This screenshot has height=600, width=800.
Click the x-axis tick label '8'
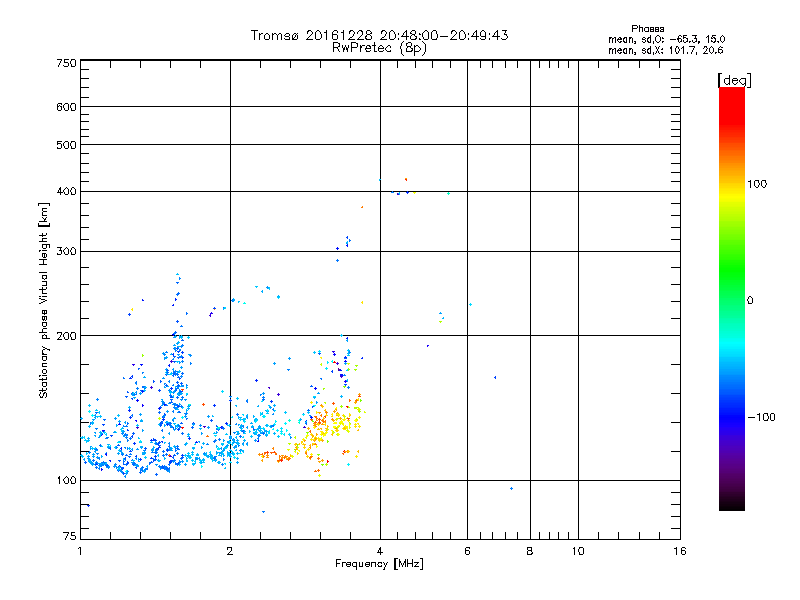530,551
